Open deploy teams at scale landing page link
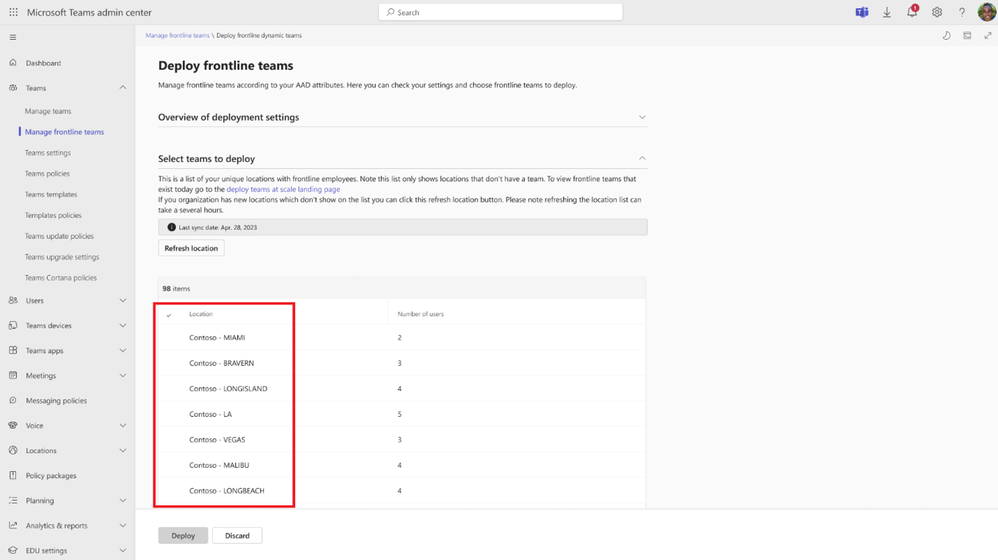This screenshot has width=998, height=560. coord(283,189)
